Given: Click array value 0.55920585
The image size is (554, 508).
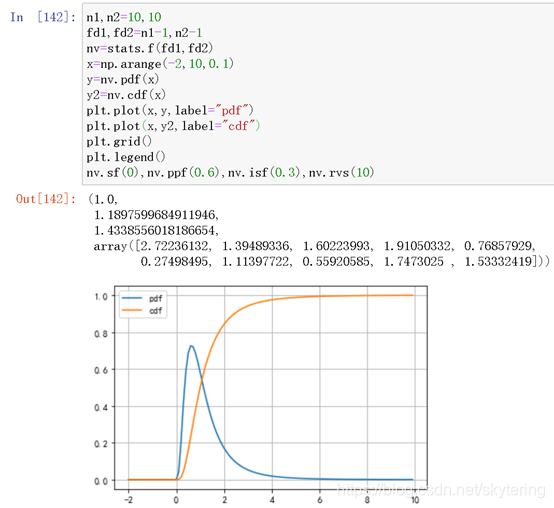Looking at the screenshot, I should tap(336, 261).
